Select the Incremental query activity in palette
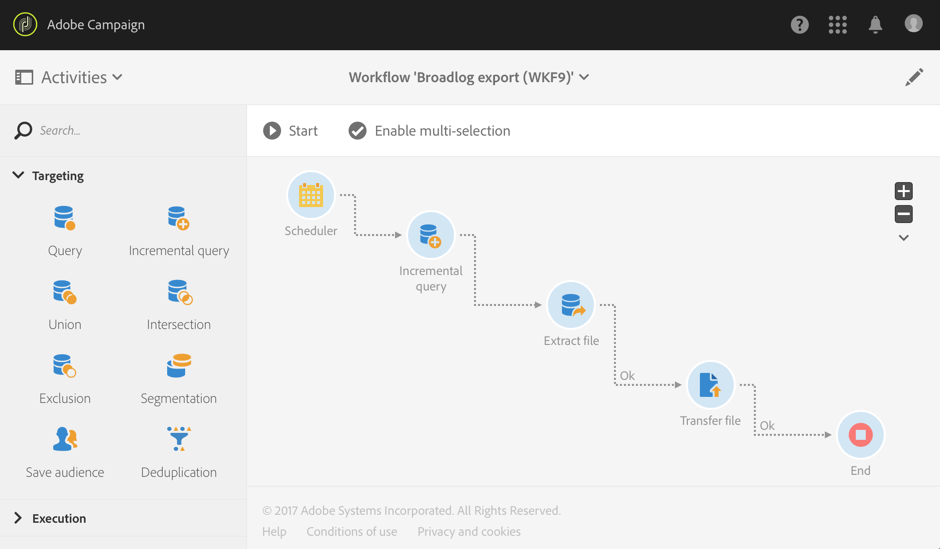This screenshot has height=549, width=940. [178, 218]
